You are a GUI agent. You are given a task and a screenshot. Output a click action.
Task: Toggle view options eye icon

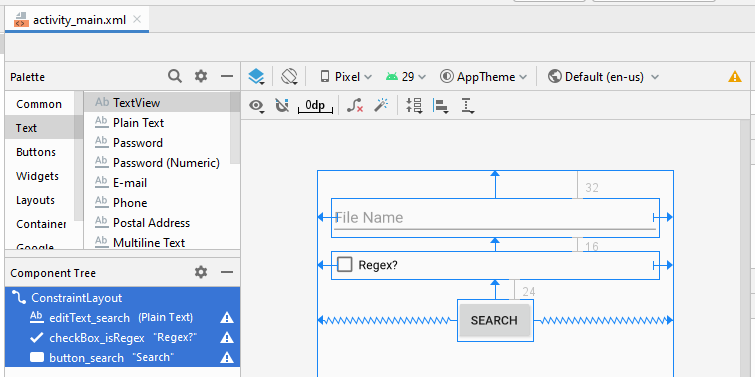pos(257,106)
